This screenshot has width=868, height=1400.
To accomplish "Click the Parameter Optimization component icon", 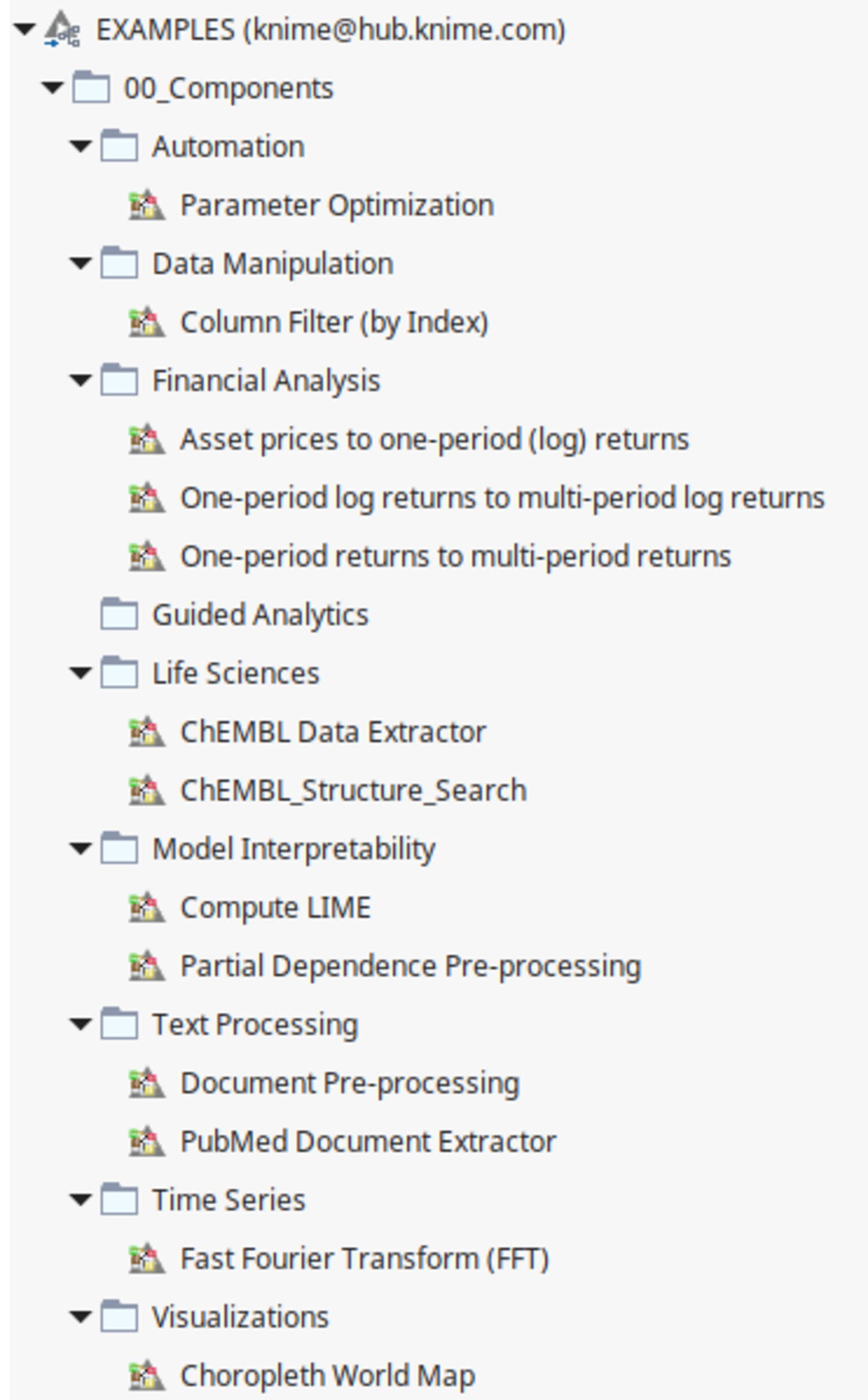I will pyautogui.click(x=147, y=205).
